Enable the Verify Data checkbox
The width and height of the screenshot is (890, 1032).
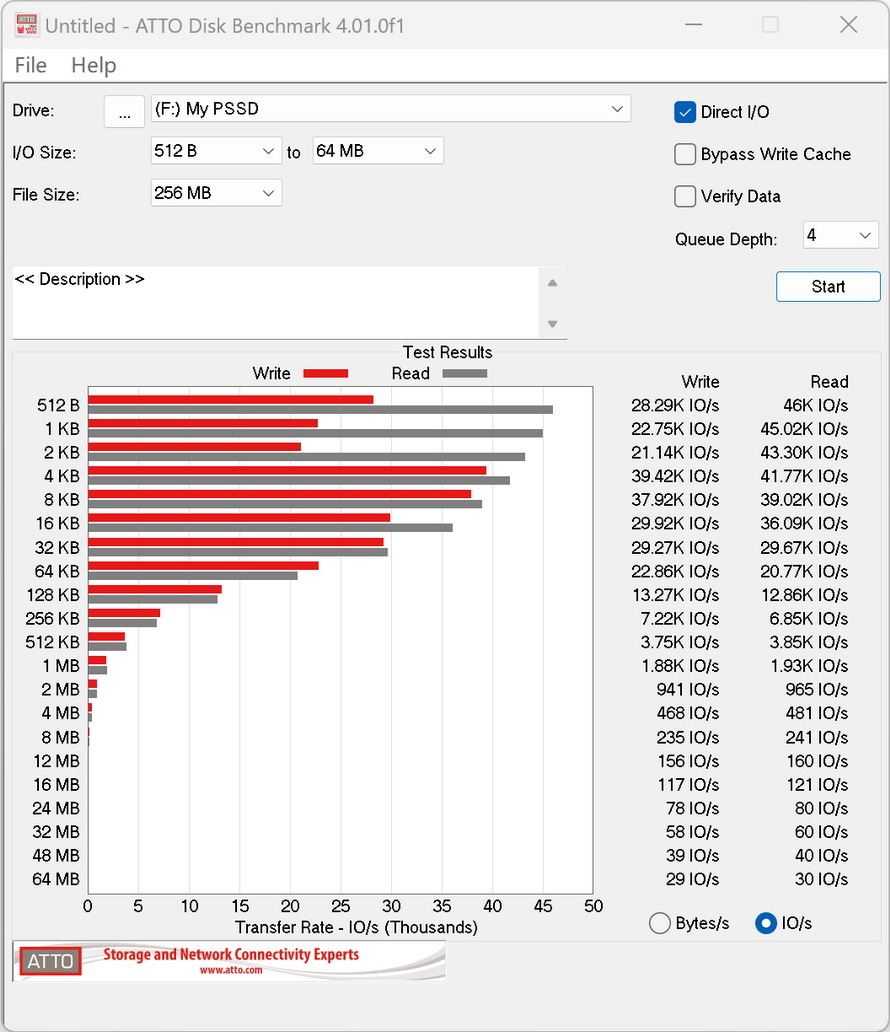[685, 196]
